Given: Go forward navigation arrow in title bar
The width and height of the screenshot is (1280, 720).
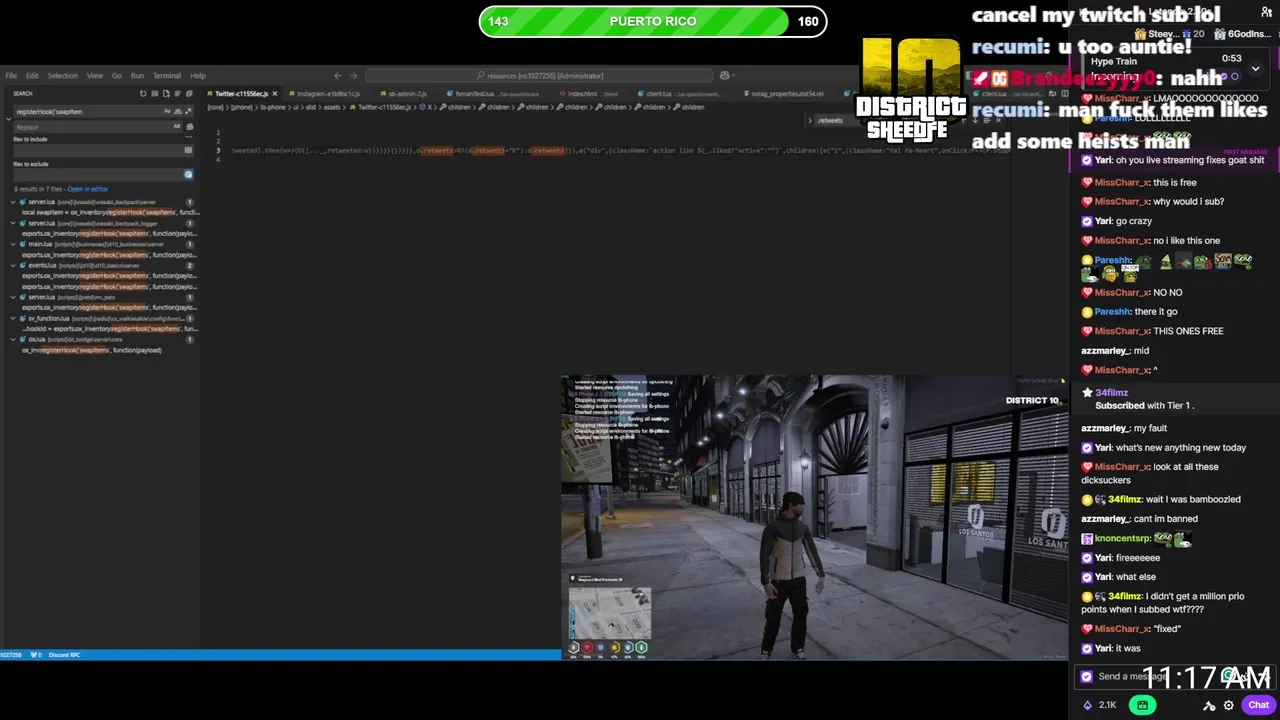Looking at the screenshot, I should pyautogui.click(x=353, y=75).
